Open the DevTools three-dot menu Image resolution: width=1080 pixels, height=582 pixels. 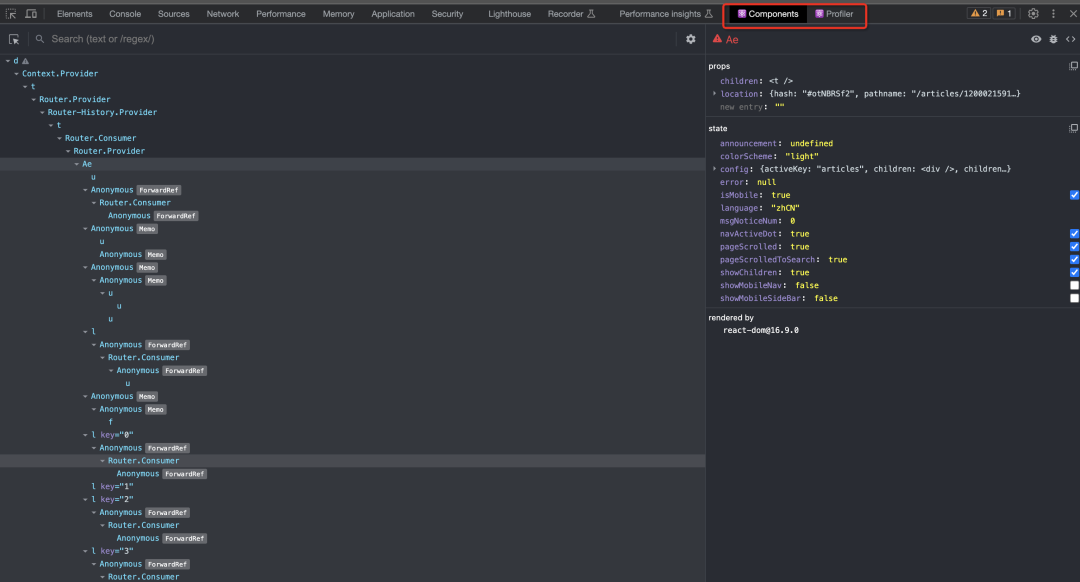(1053, 14)
